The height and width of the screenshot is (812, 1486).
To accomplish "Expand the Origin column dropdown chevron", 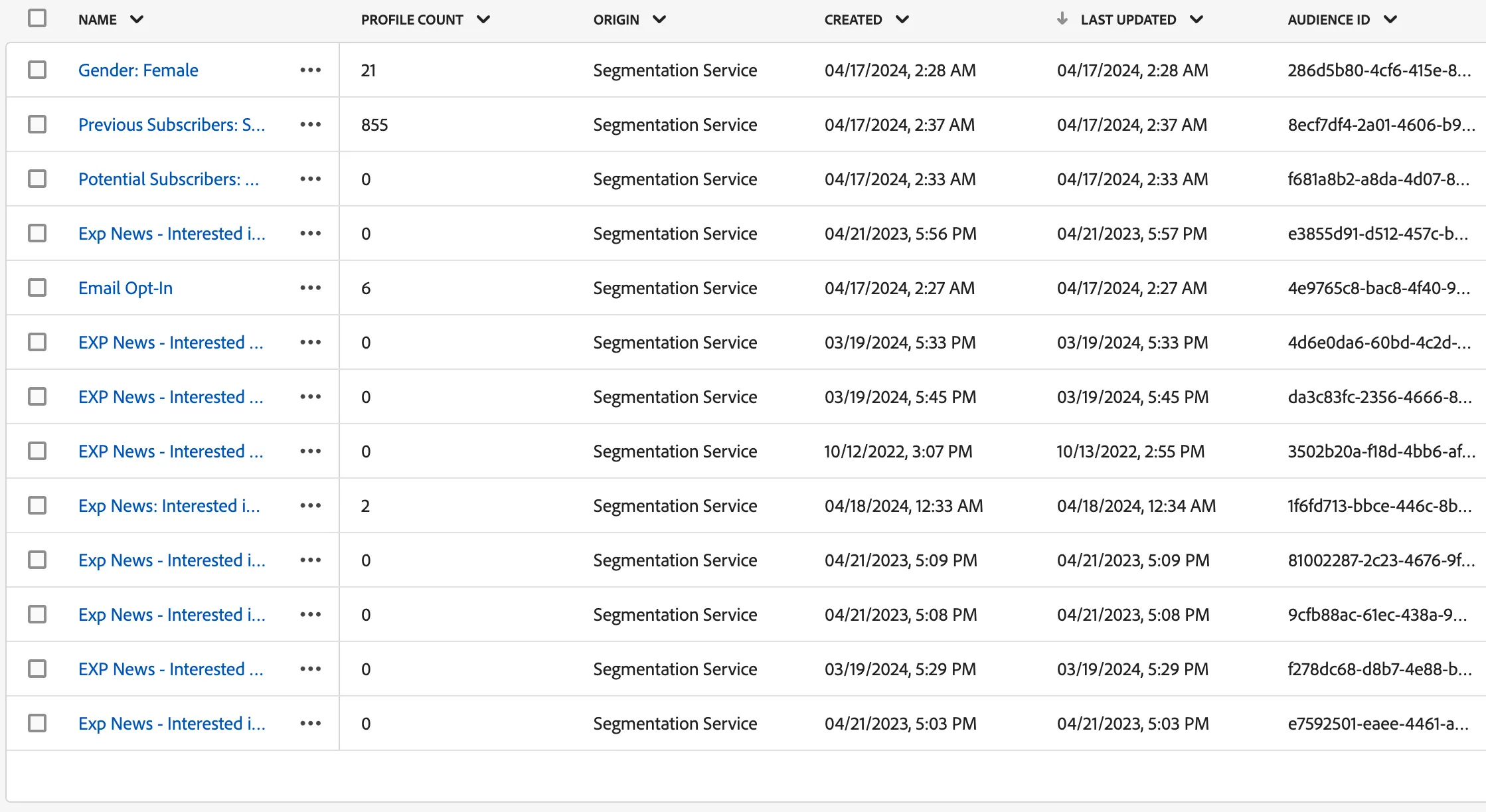I will click(659, 19).
